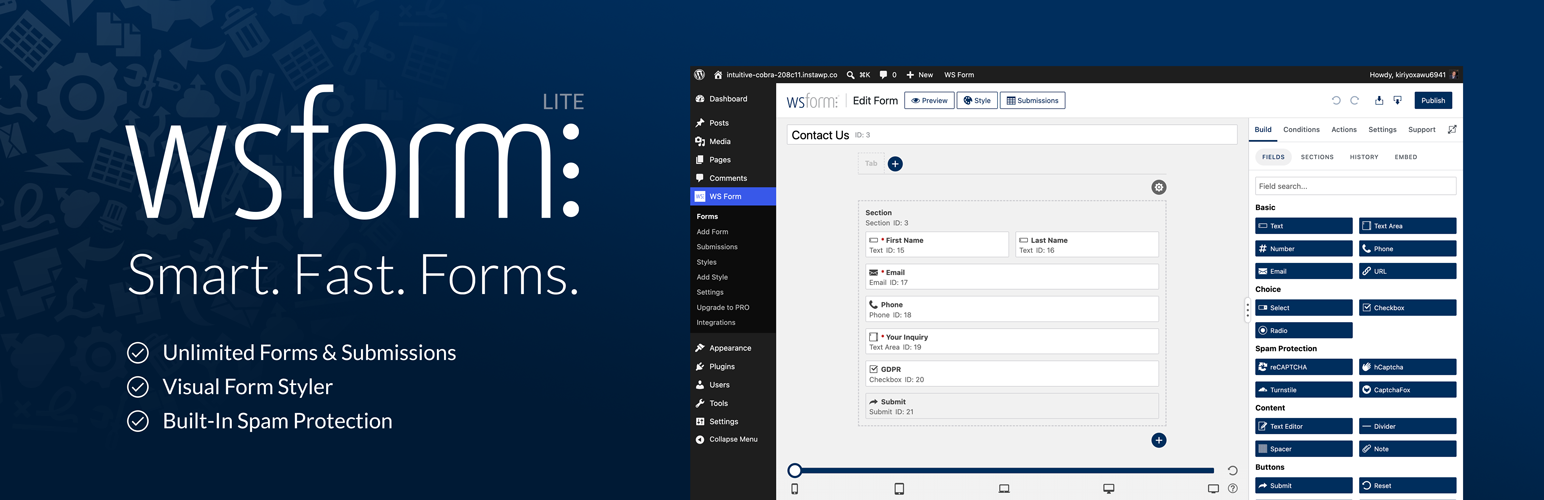Select the laptop breakpoint icon

[1004, 489]
